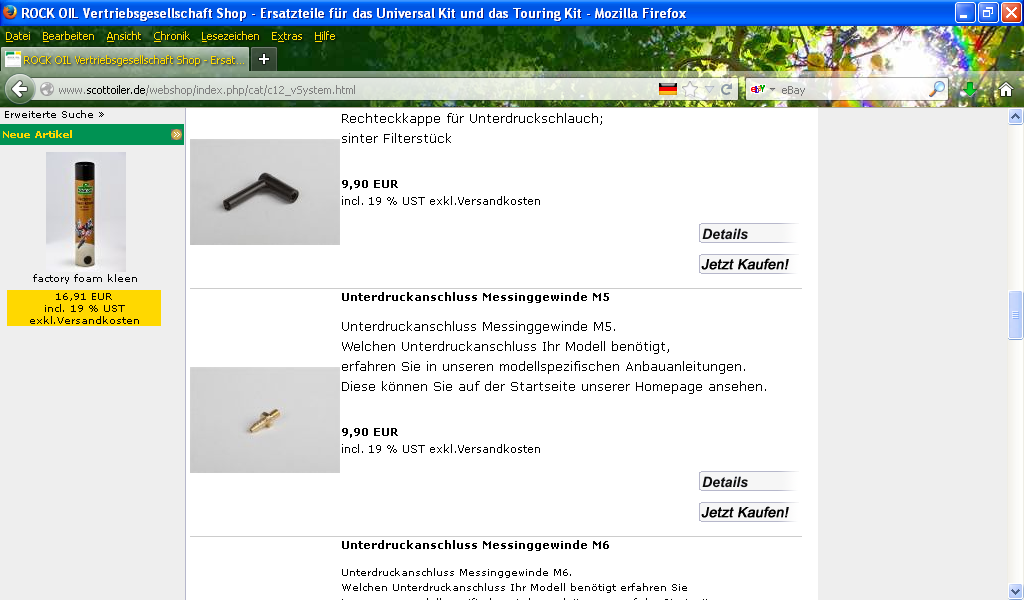This screenshot has height=600, width=1024.
Task: Open the eBay search engine dropdown
Action: tap(763, 89)
